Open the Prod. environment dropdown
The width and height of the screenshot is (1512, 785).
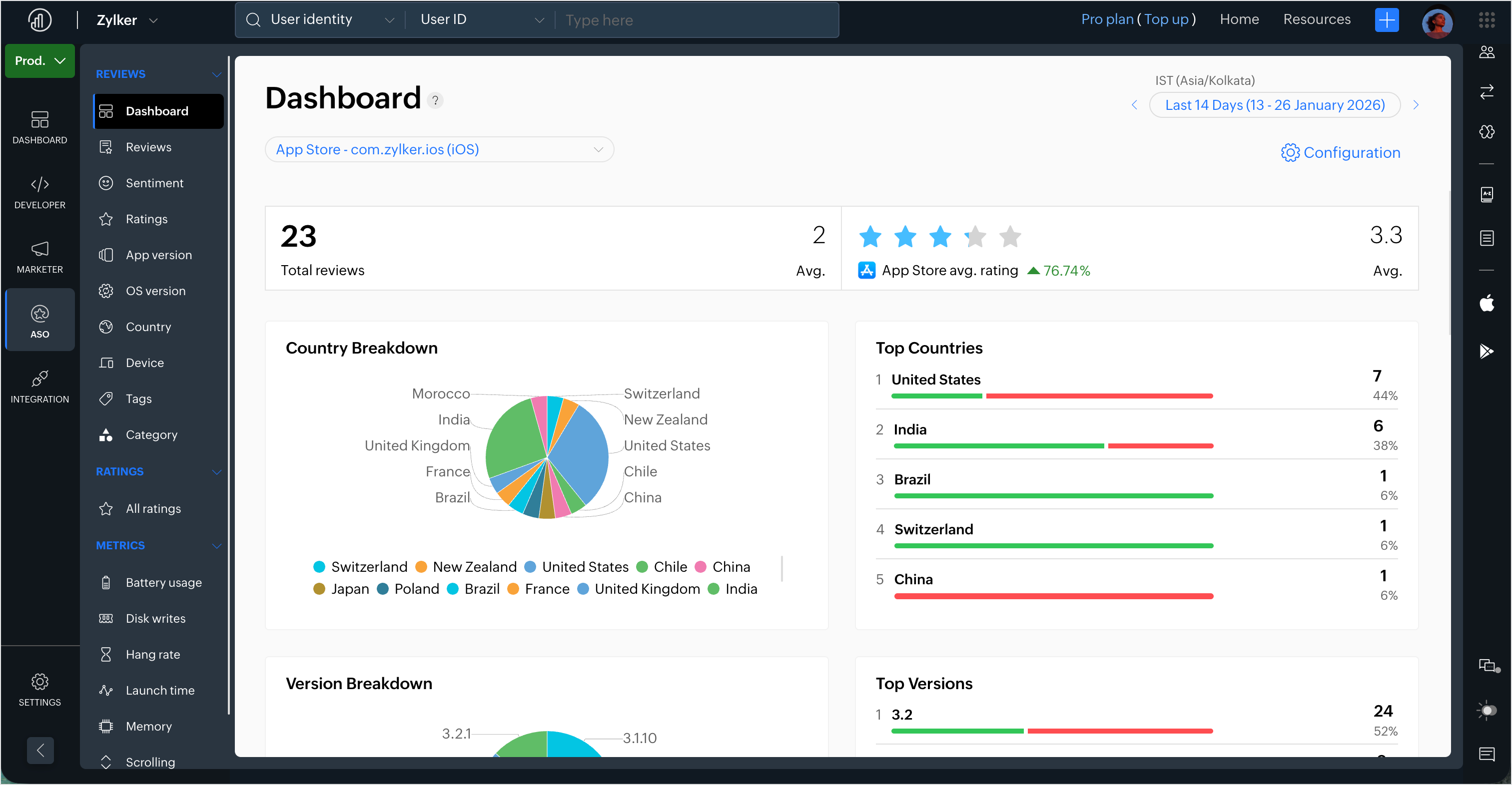[x=39, y=61]
